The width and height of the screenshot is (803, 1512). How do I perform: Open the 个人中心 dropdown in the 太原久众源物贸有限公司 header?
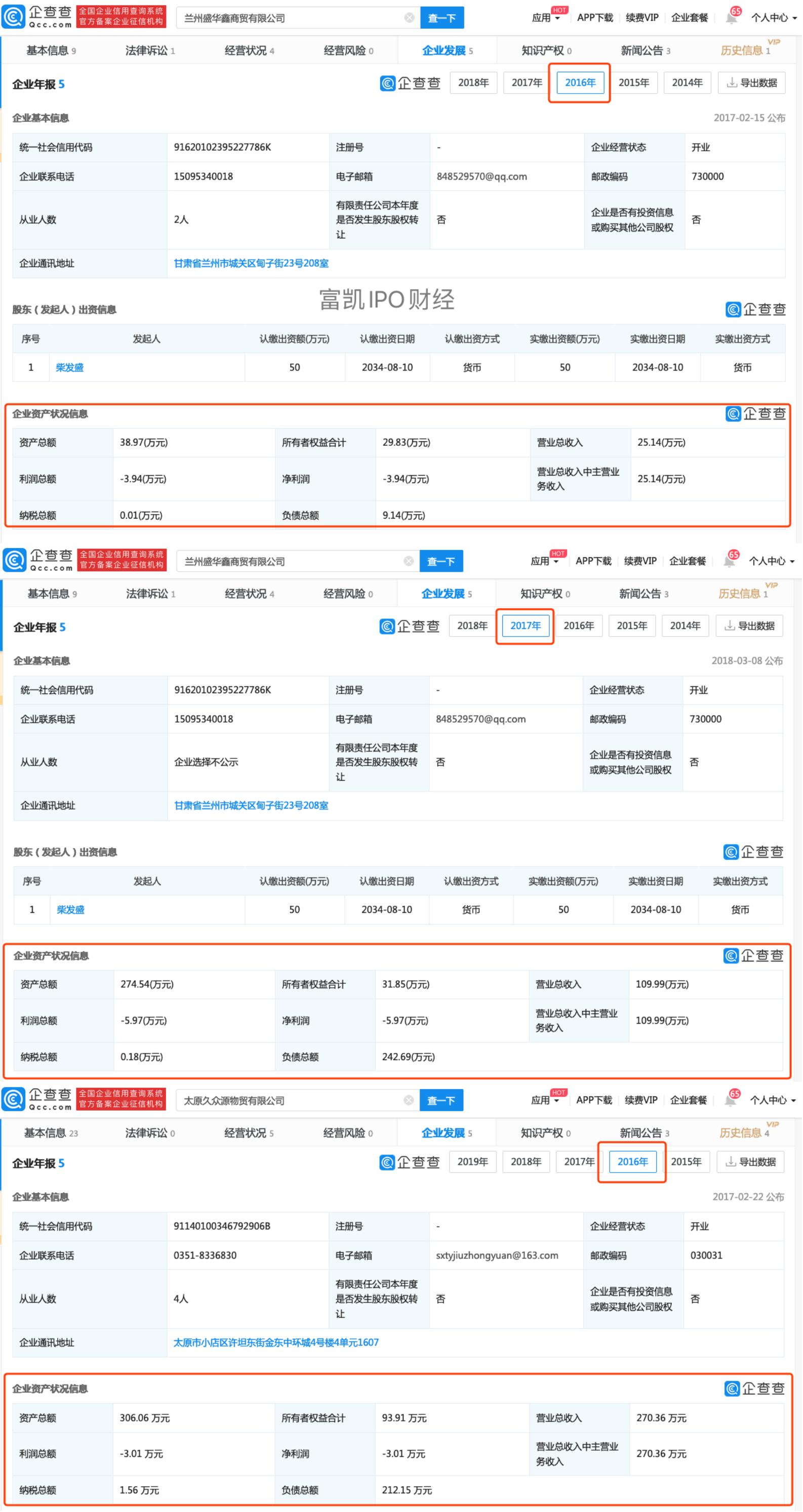(773, 1100)
